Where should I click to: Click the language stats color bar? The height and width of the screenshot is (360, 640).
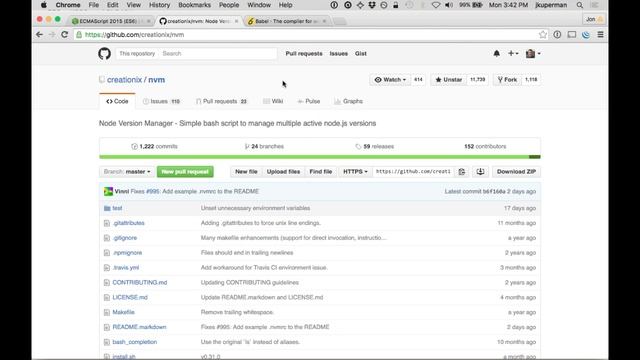(320, 157)
